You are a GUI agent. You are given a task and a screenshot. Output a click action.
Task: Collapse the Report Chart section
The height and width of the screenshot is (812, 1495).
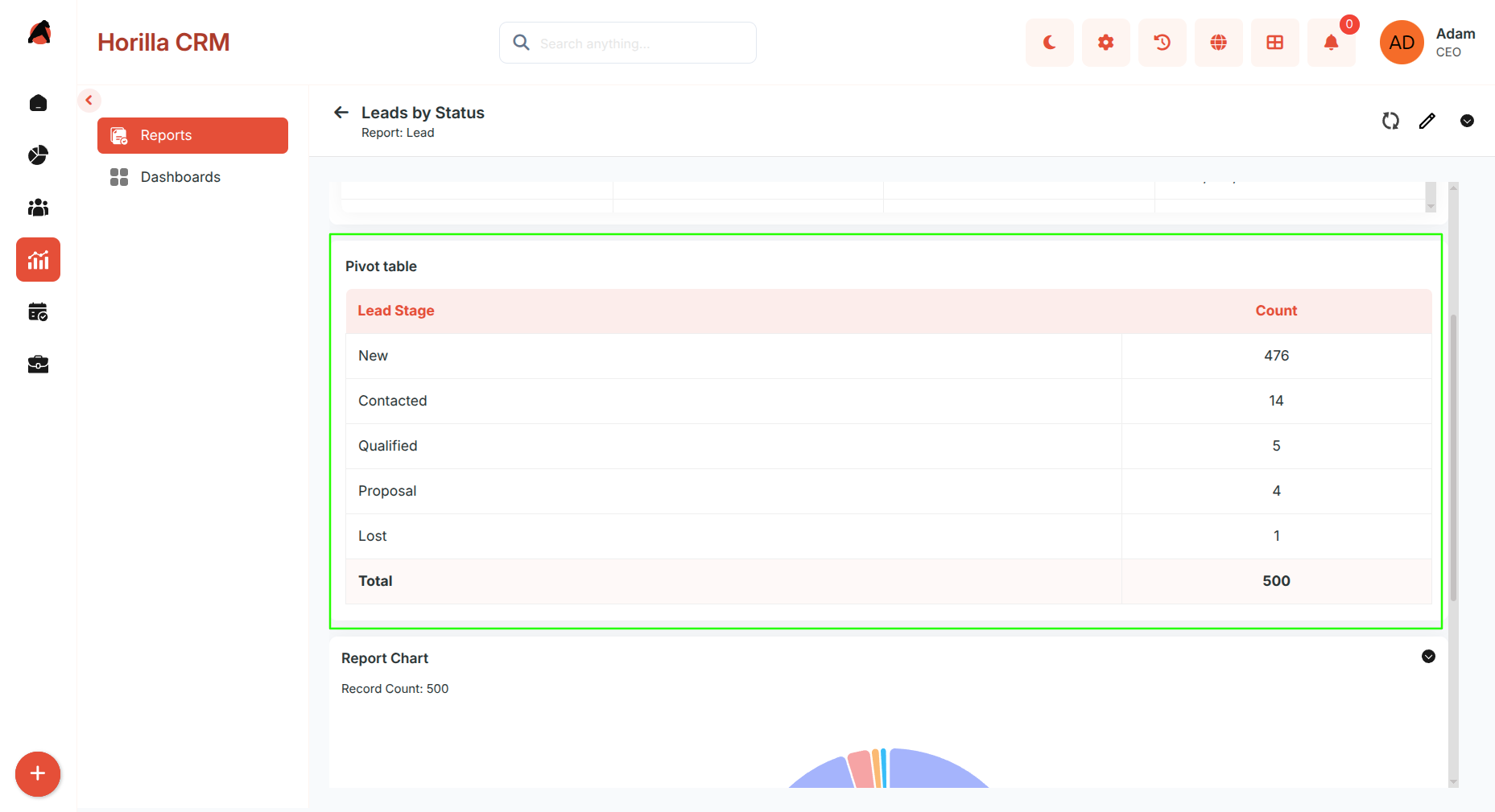1428,657
